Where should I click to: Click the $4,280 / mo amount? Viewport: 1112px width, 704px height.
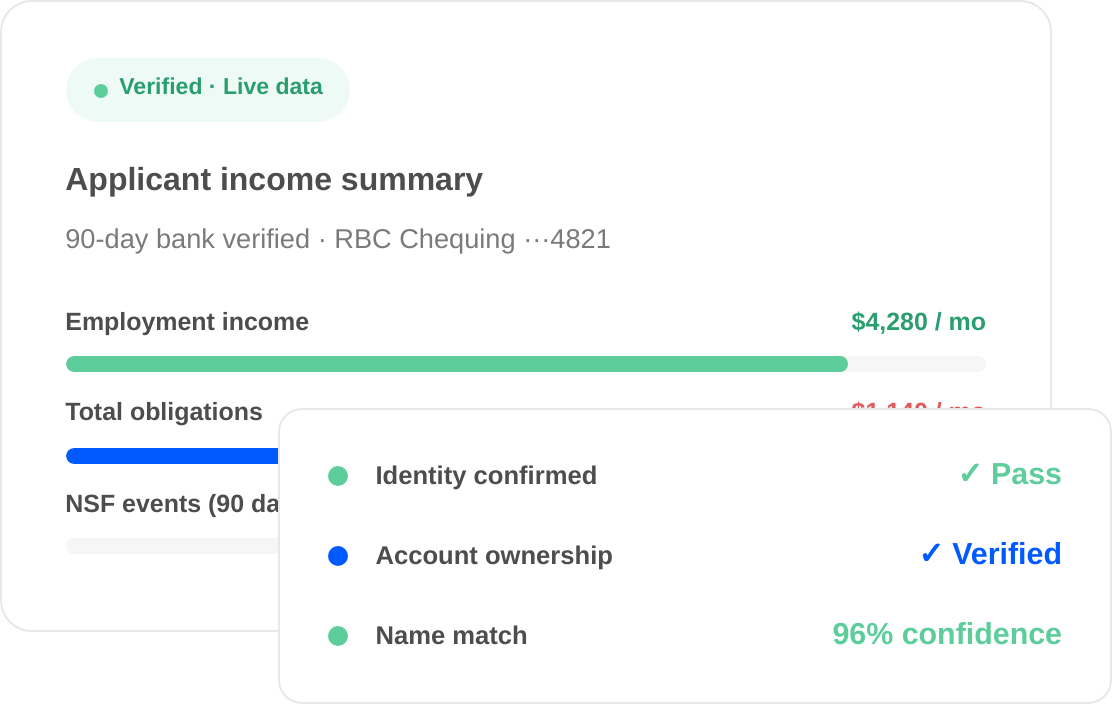[918, 322]
